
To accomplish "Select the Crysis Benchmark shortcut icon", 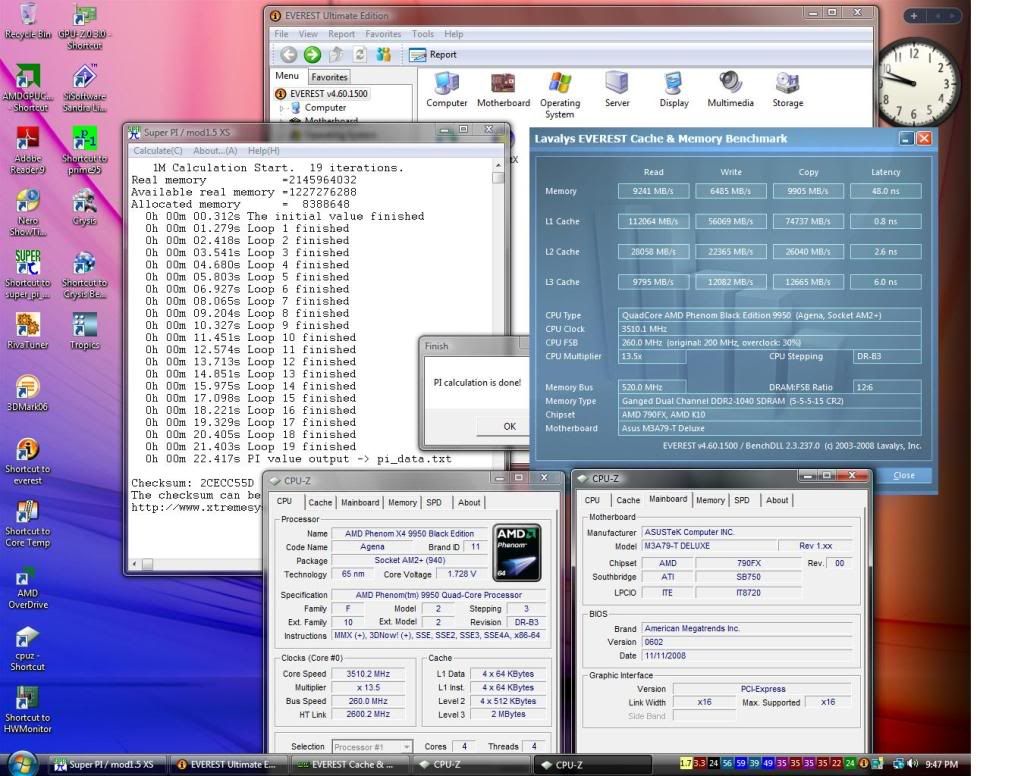I will (x=84, y=274).
